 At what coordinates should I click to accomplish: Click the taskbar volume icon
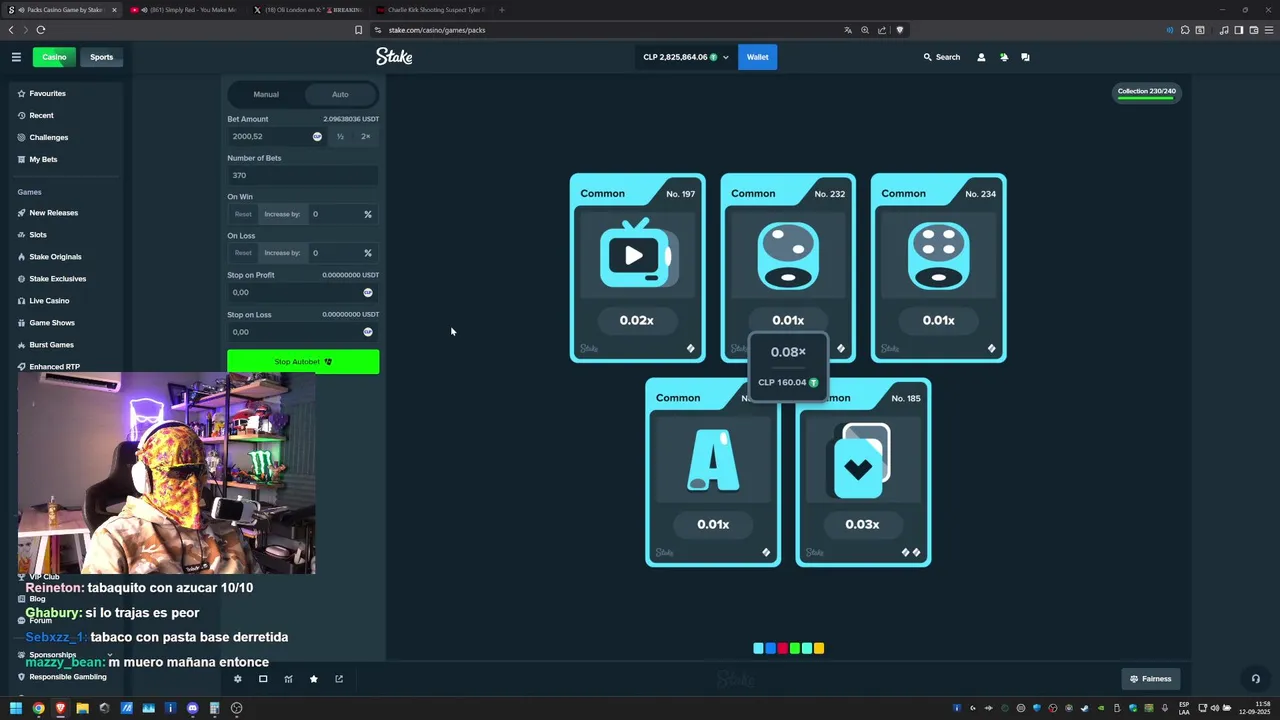[x=1214, y=708]
